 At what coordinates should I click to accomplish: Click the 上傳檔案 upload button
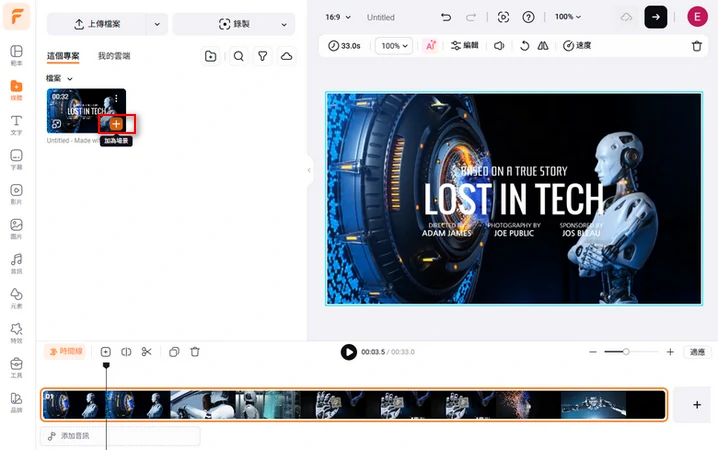tap(96, 24)
